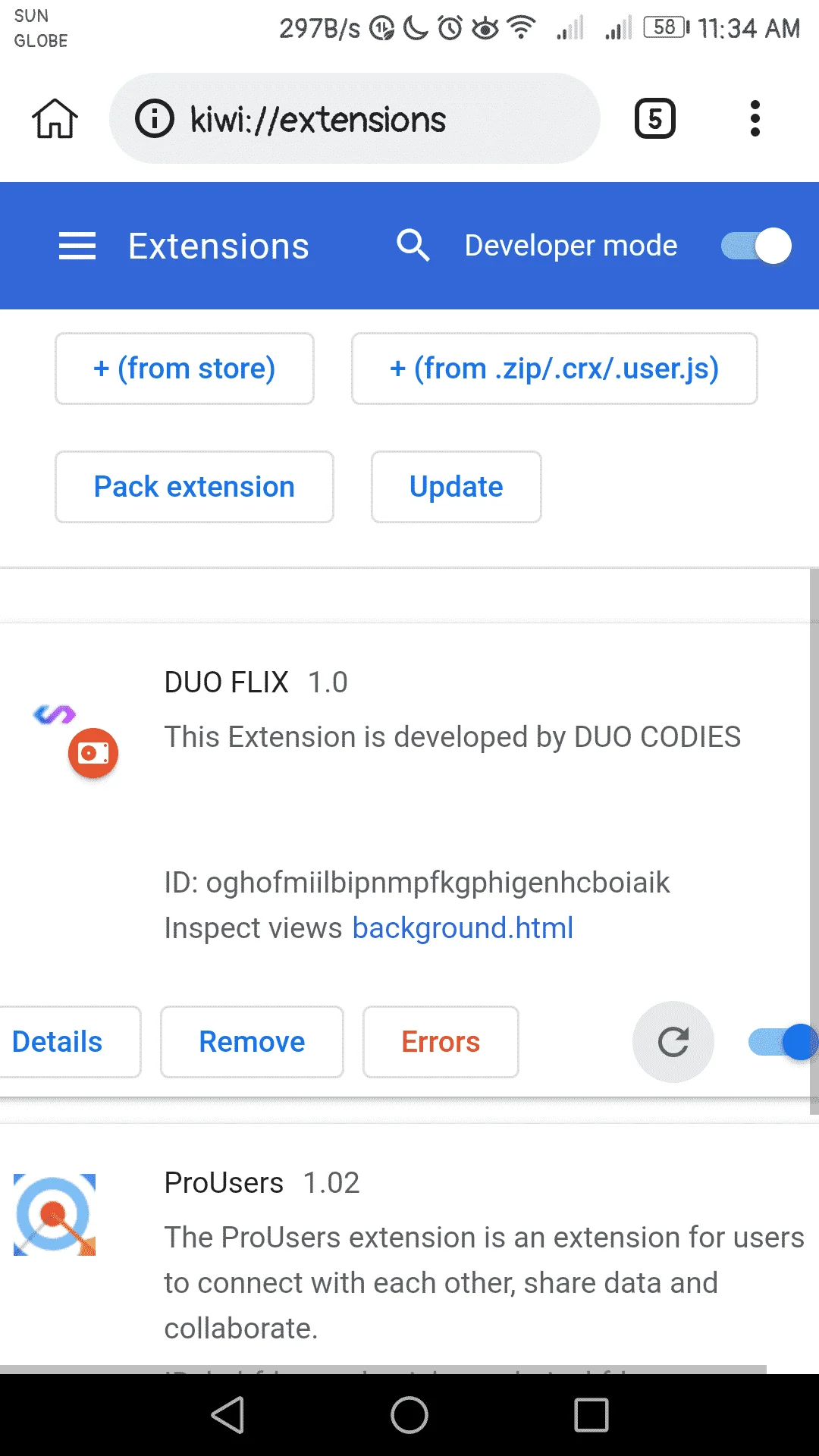Click the ProUsers extension icon
819x1456 pixels.
(x=55, y=1215)
